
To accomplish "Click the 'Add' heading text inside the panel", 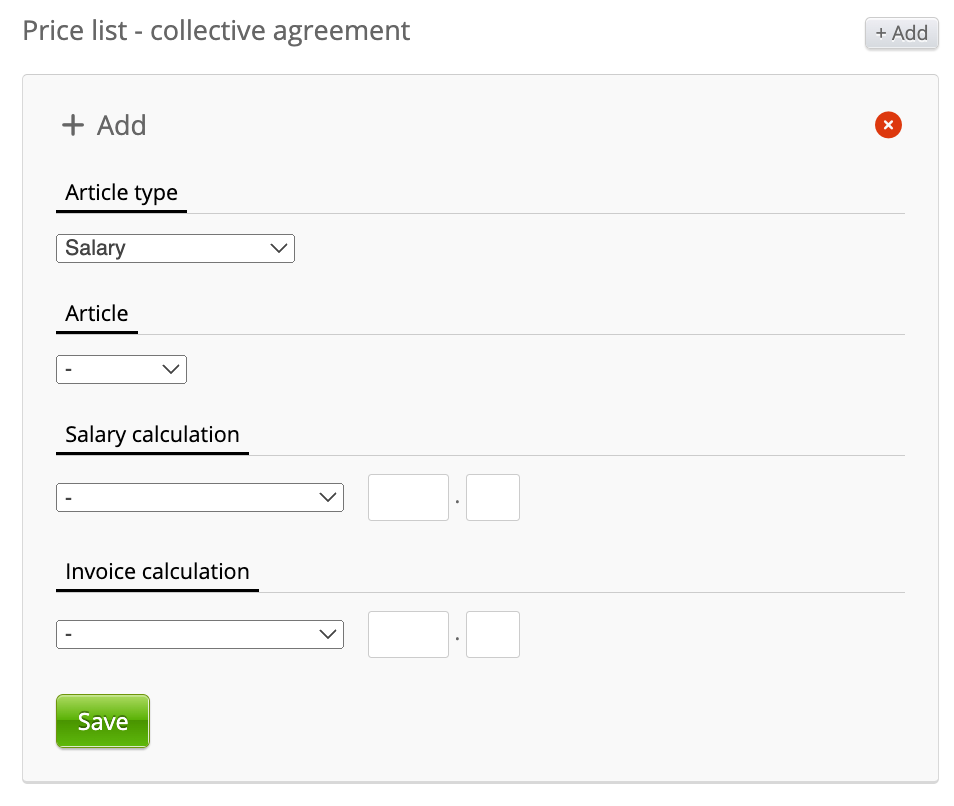I will point(122,126).
